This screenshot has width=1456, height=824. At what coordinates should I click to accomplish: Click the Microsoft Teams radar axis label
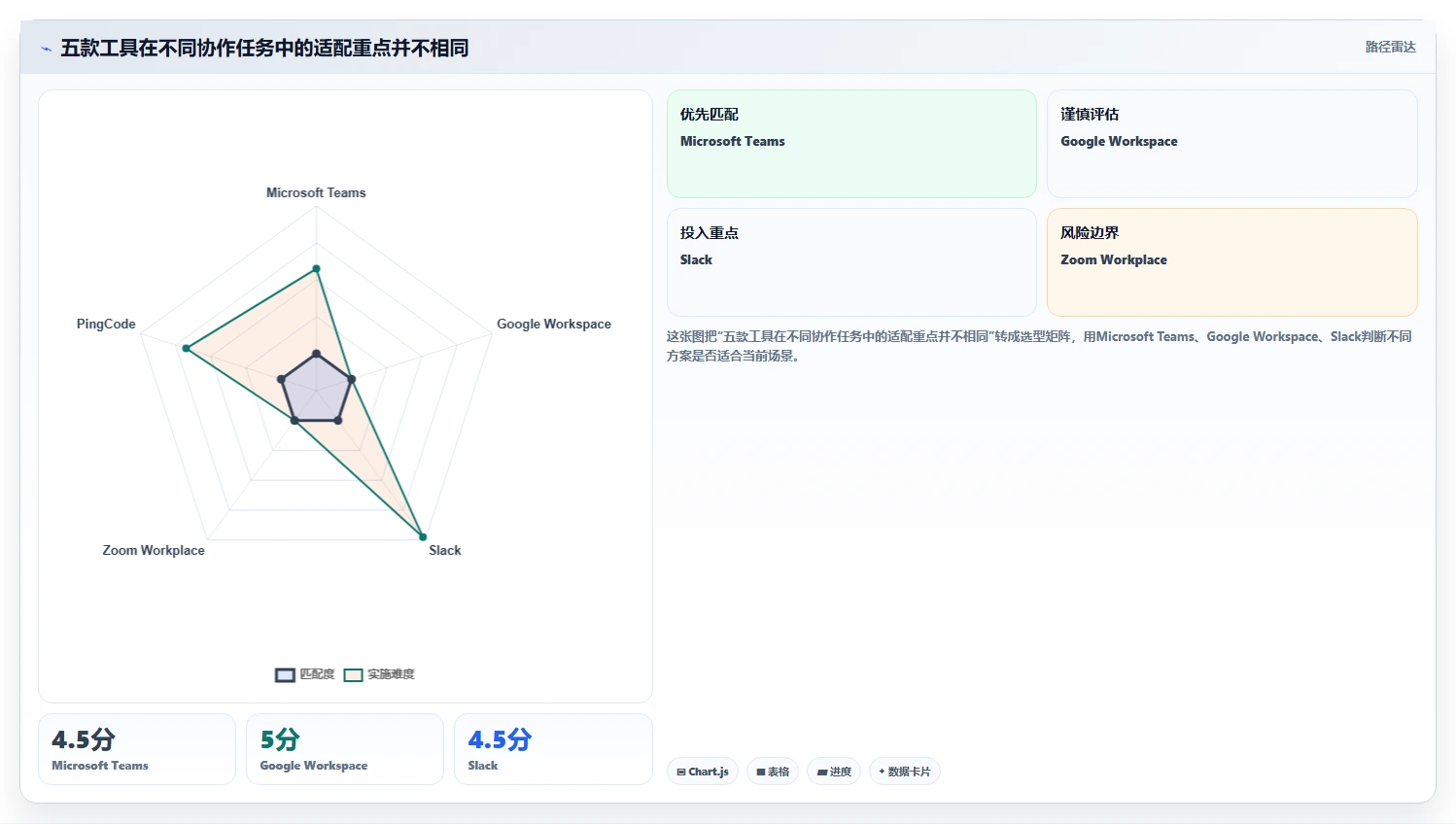pos(316,192)
